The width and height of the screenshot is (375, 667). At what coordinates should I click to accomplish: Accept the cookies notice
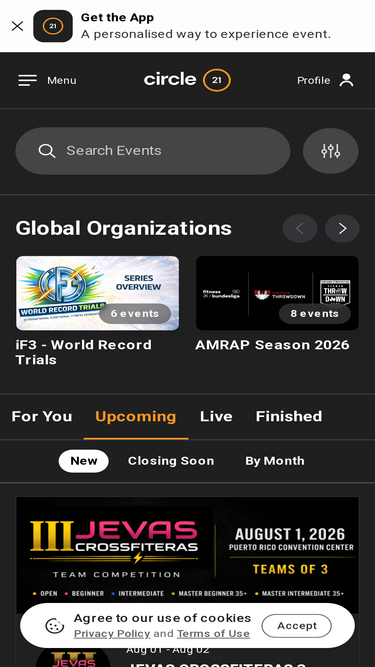(297, 626)
